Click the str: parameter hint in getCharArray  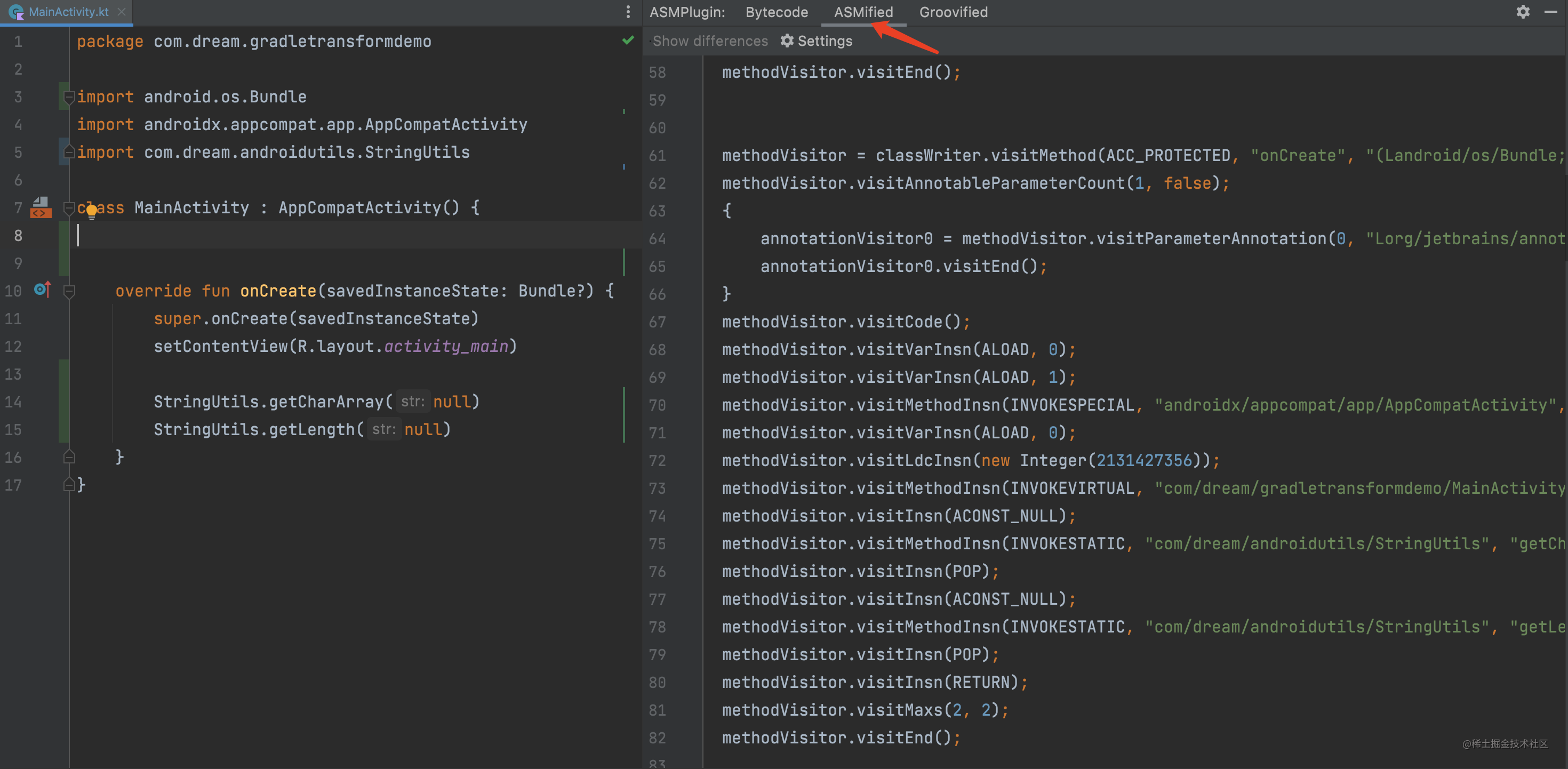[412, 401]
